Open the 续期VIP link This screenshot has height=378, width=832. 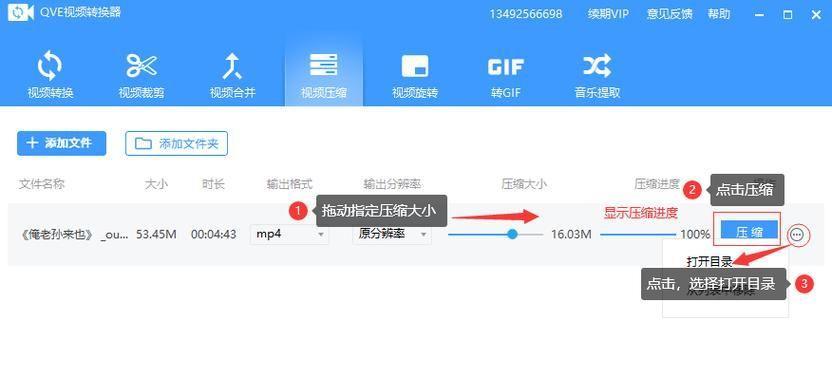pos(608,14)
